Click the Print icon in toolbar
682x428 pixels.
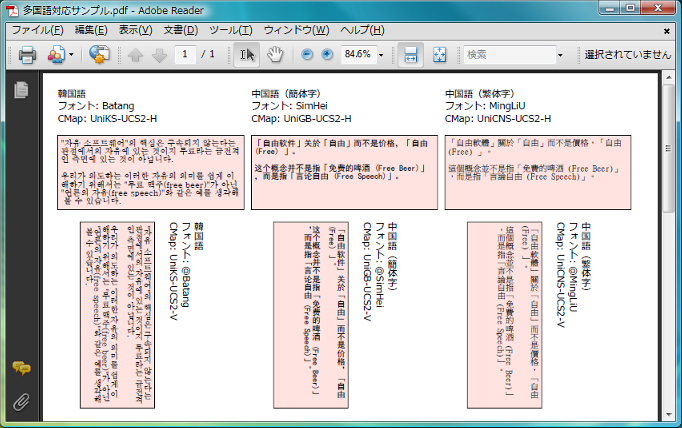[27, 55]
